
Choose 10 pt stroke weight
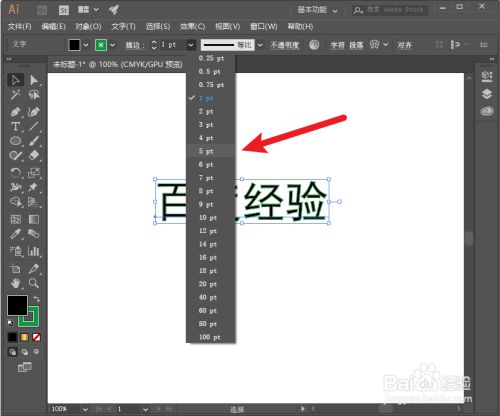211,218
